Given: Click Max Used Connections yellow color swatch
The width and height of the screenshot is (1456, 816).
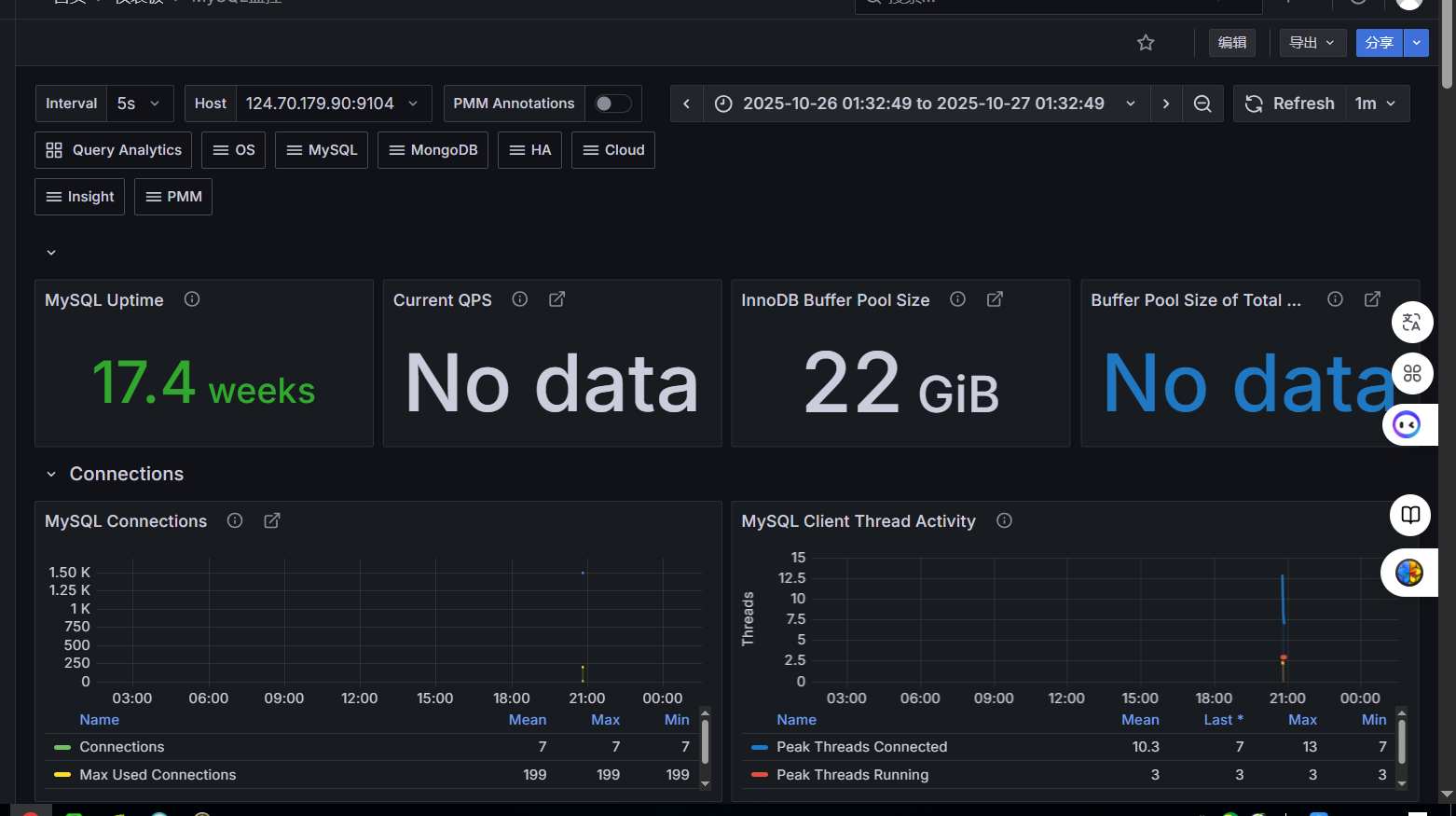Looking at the screenshot, I should (62, 775).
